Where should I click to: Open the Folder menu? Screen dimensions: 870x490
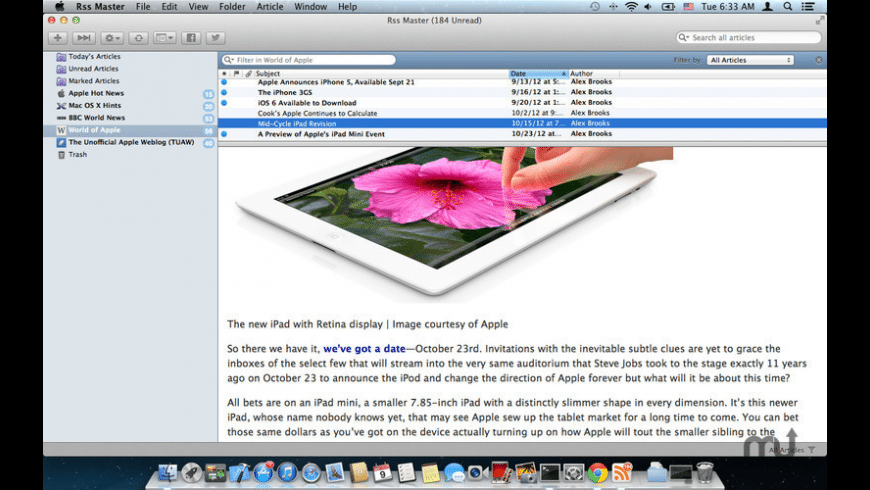[x=232, y=7]
